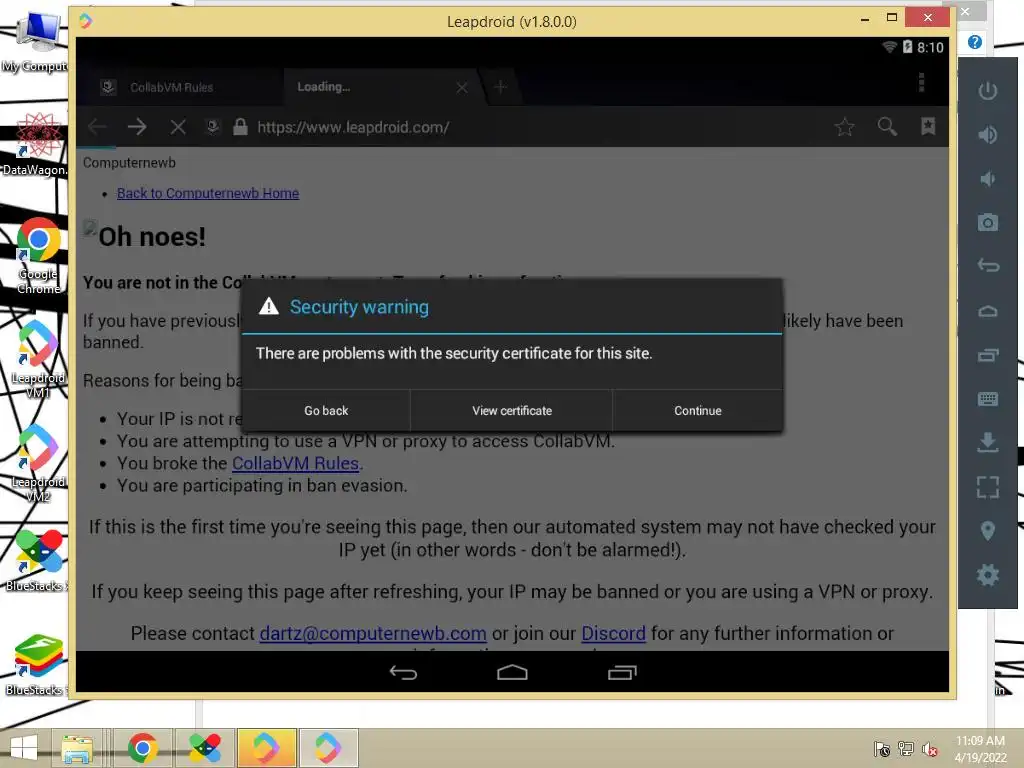Click Android navigation bar recents button

tap(622, 672)
